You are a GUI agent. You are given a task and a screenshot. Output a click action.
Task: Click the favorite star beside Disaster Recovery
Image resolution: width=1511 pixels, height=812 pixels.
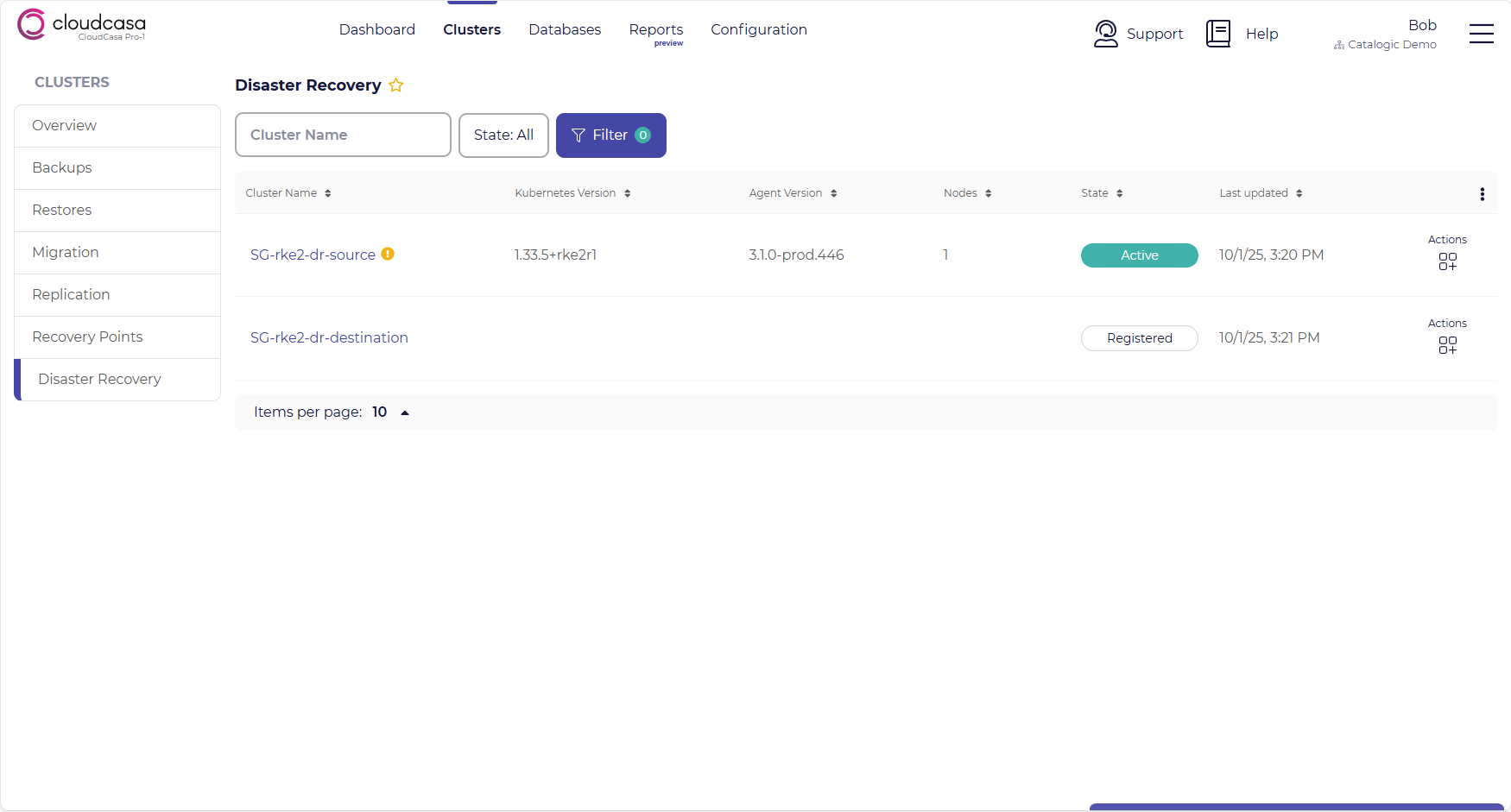click(396, 85)
